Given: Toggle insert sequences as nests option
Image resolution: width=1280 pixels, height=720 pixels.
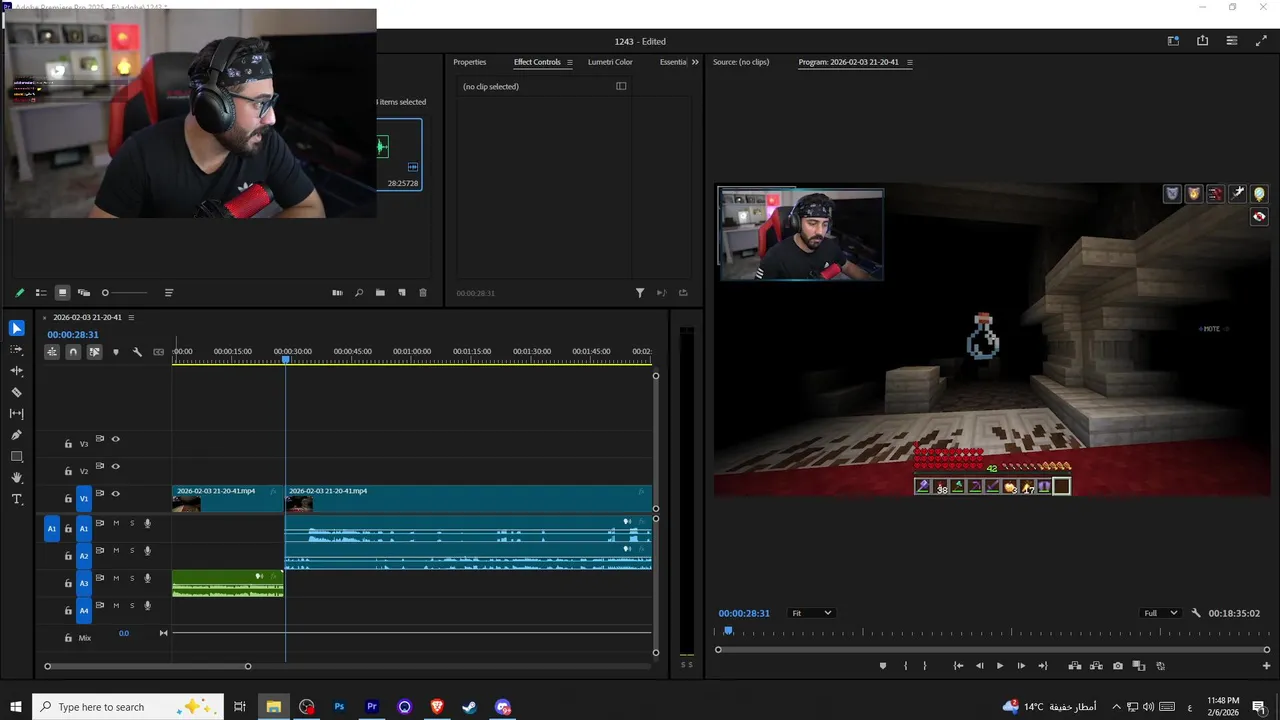Looking at the screenshot, I should 52,352.
